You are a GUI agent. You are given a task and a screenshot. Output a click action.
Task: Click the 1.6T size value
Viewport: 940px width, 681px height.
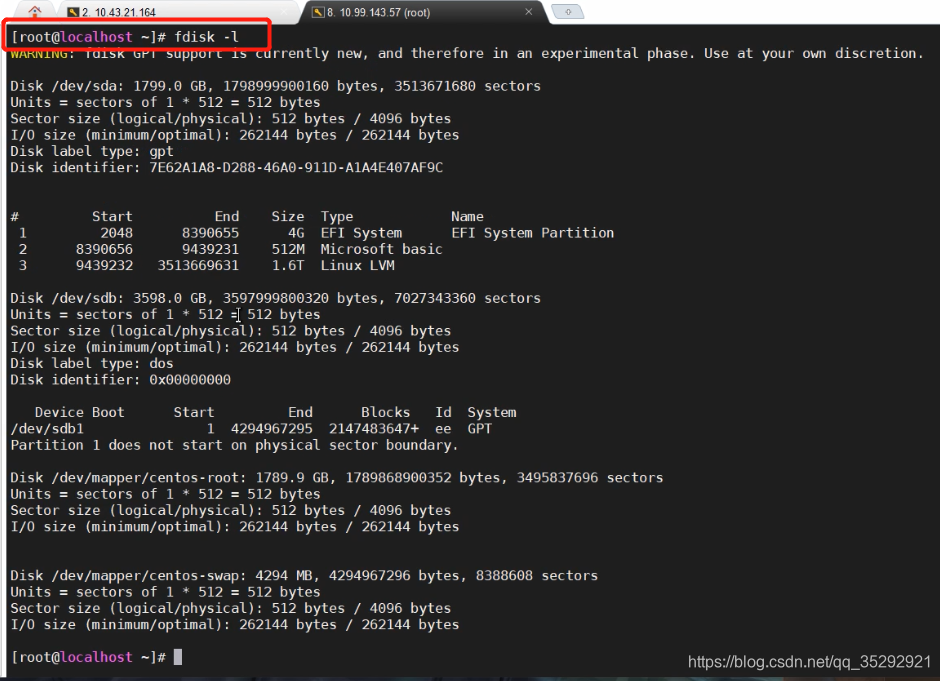[288, 266]
